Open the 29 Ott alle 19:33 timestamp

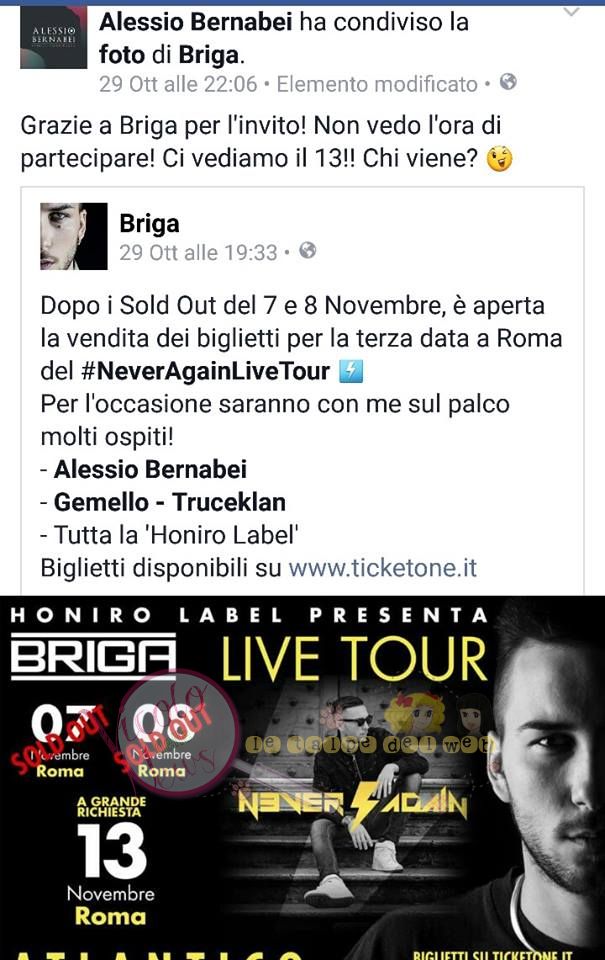coord(198,252)
